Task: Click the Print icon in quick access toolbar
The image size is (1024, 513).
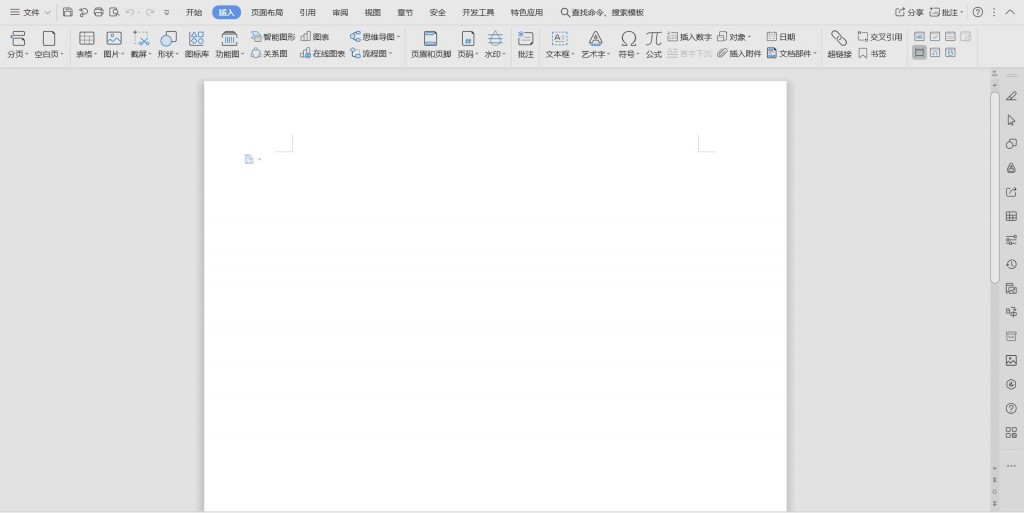Action: point(99,12)
